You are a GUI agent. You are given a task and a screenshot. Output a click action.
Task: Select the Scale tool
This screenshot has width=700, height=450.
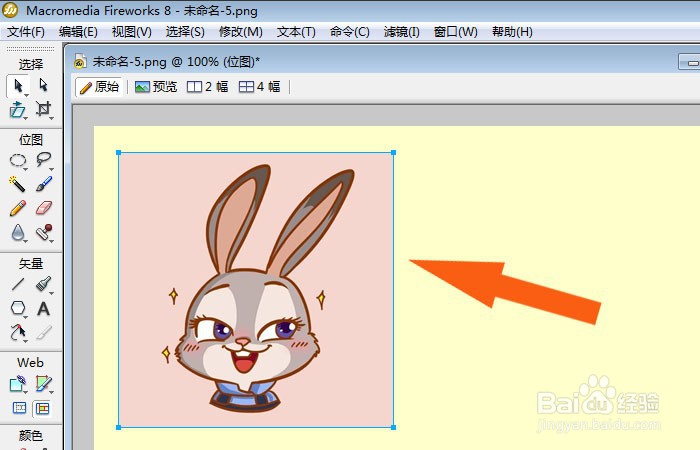coord(18,109)
